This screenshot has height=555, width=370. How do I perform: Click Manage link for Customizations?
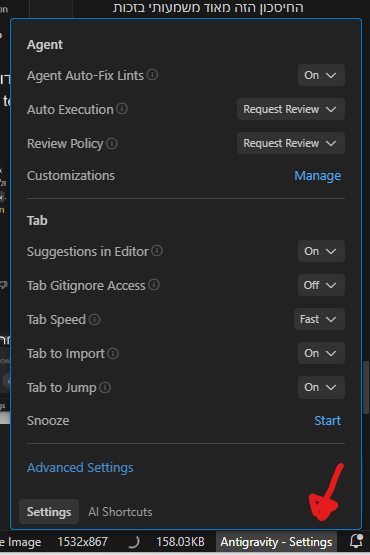click(x=318, y=176)
